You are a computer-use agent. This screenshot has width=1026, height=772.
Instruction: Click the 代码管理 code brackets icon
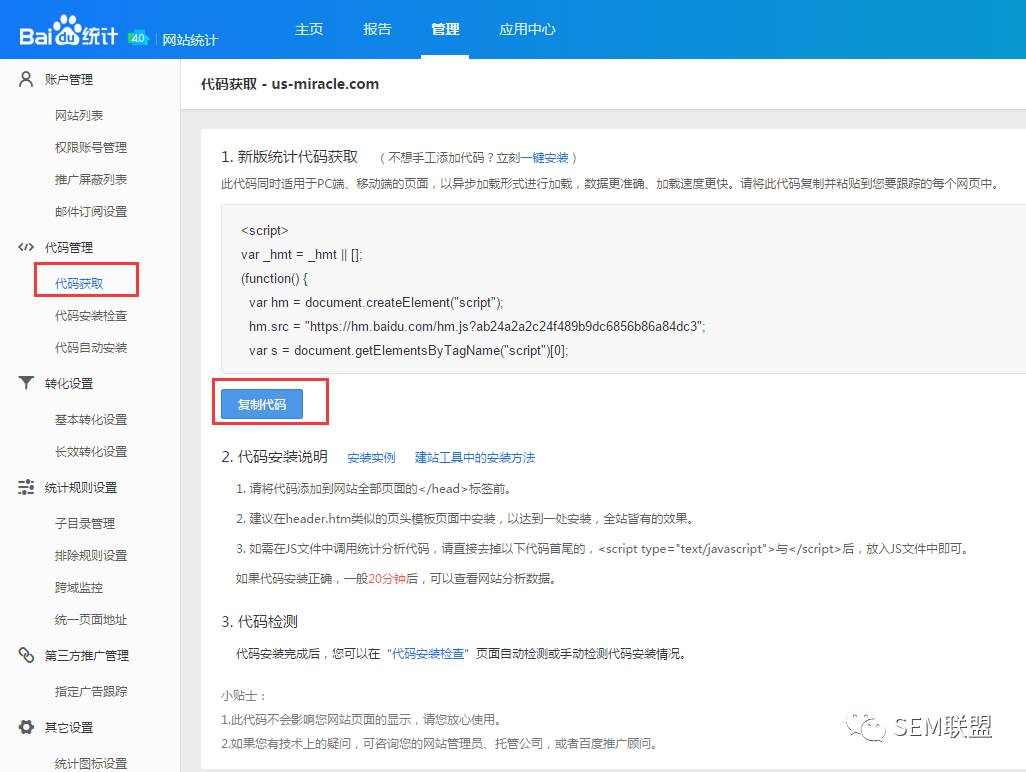[x=26, y=247]
